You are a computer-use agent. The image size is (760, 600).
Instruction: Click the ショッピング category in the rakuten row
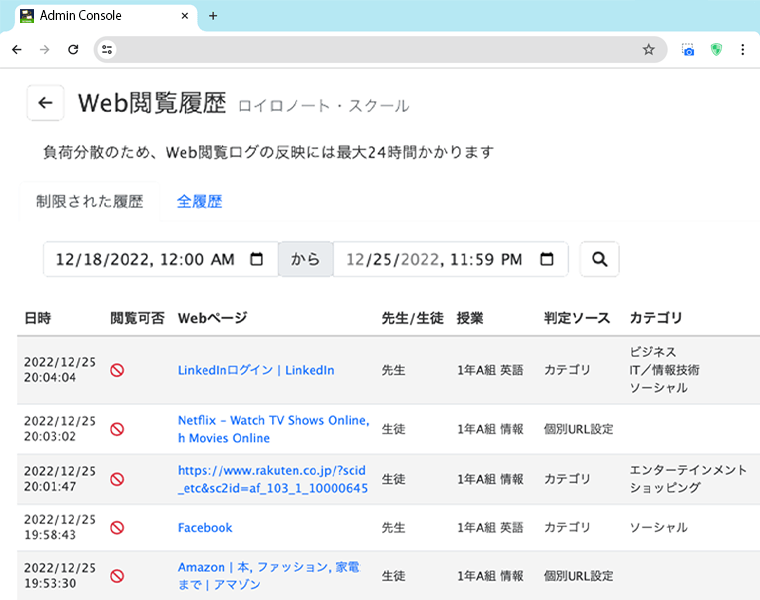coord(665,488)
